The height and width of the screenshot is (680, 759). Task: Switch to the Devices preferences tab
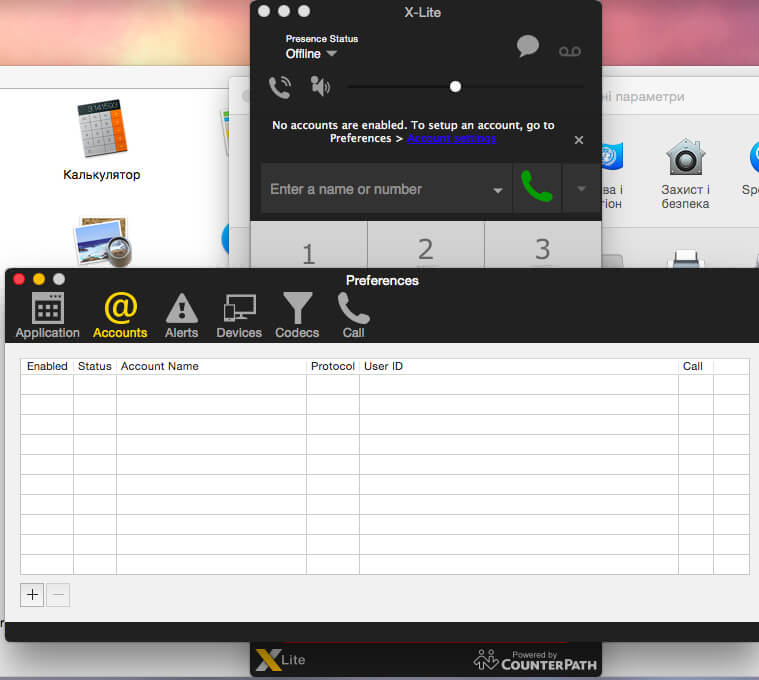[239, 316]
